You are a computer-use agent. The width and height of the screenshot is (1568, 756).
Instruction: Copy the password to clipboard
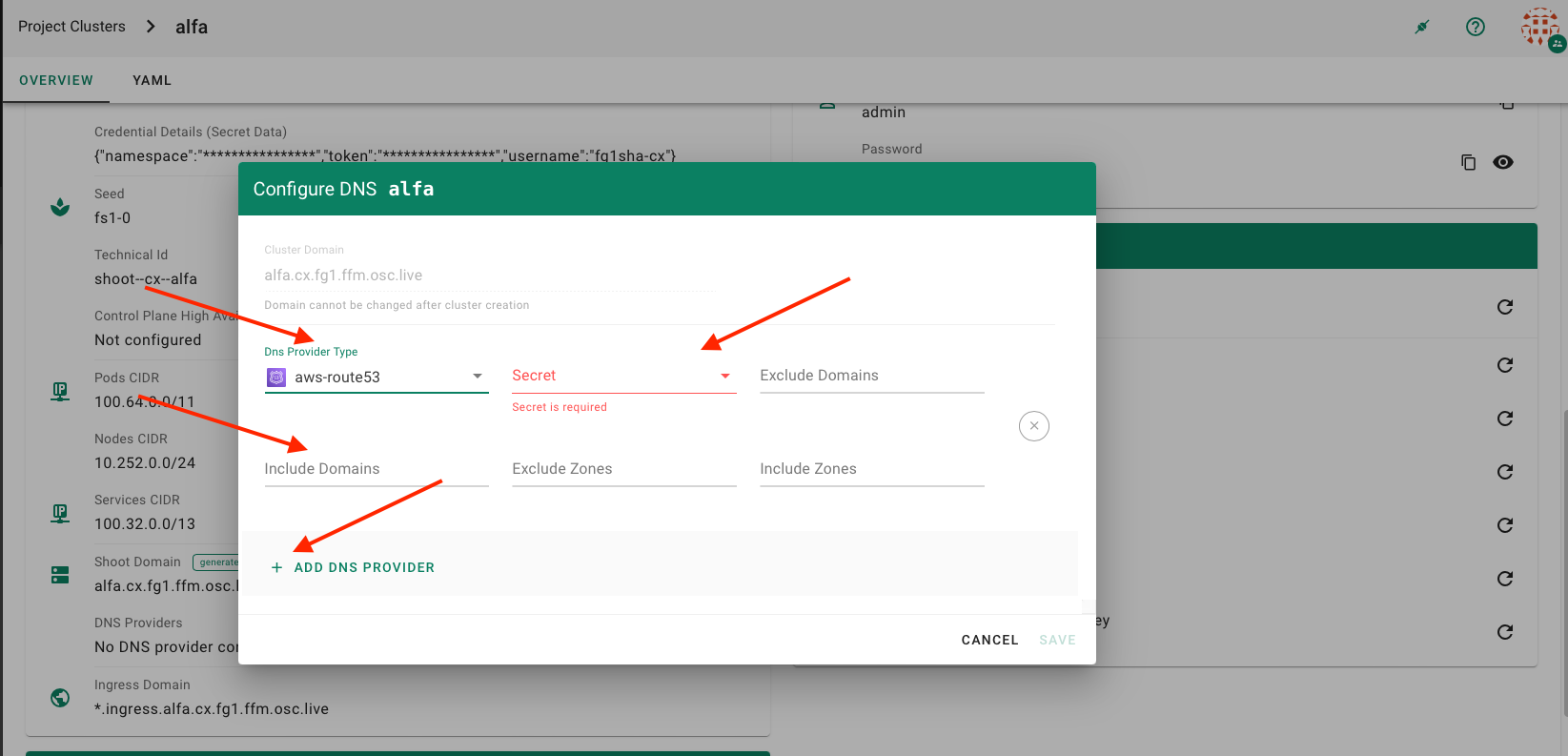tap(1468, 162)
